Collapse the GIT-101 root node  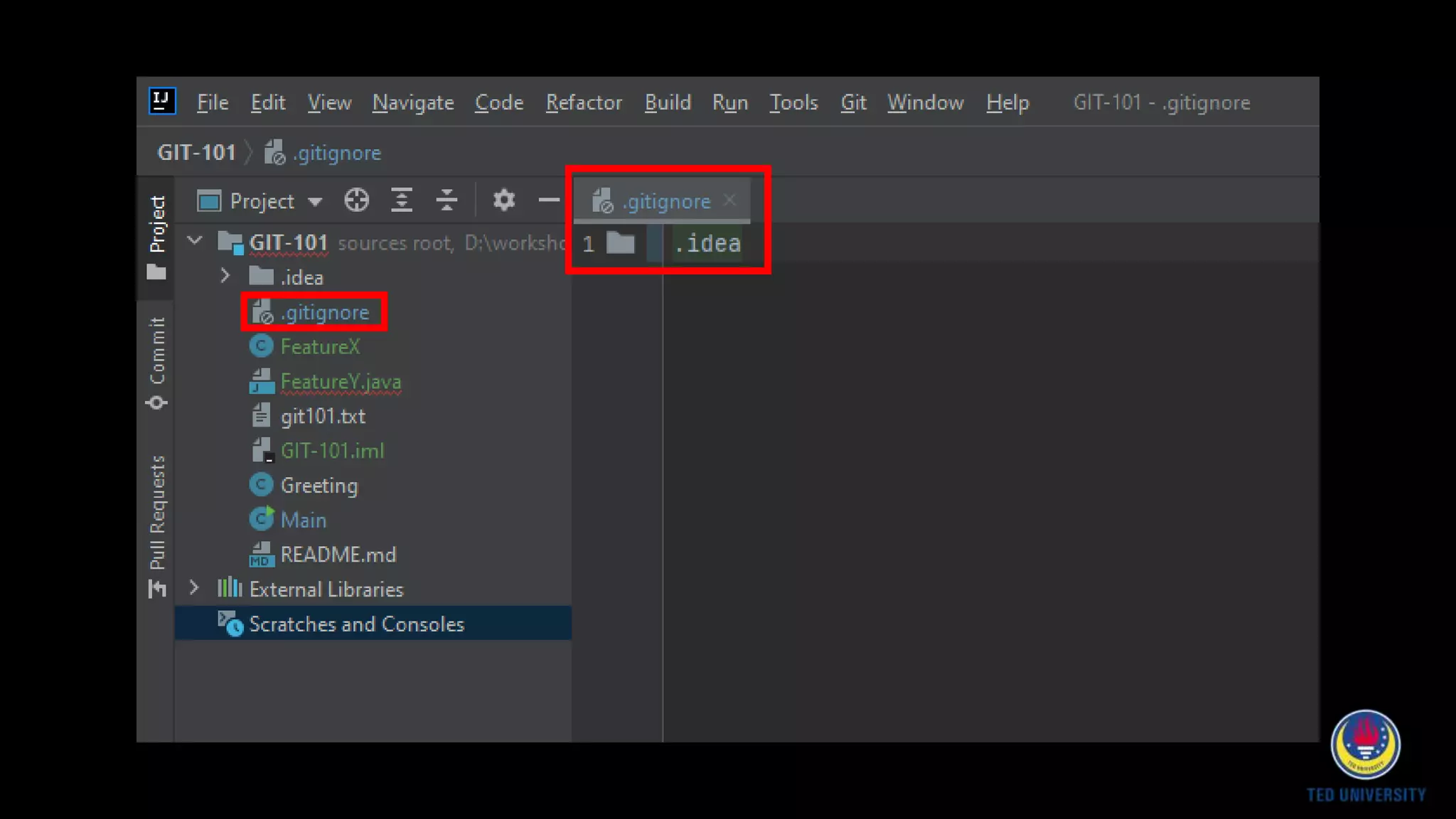point(195,242)
